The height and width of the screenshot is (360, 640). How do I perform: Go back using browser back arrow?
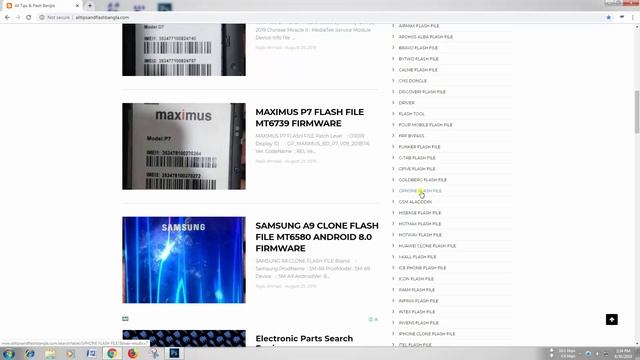(7, 18)
